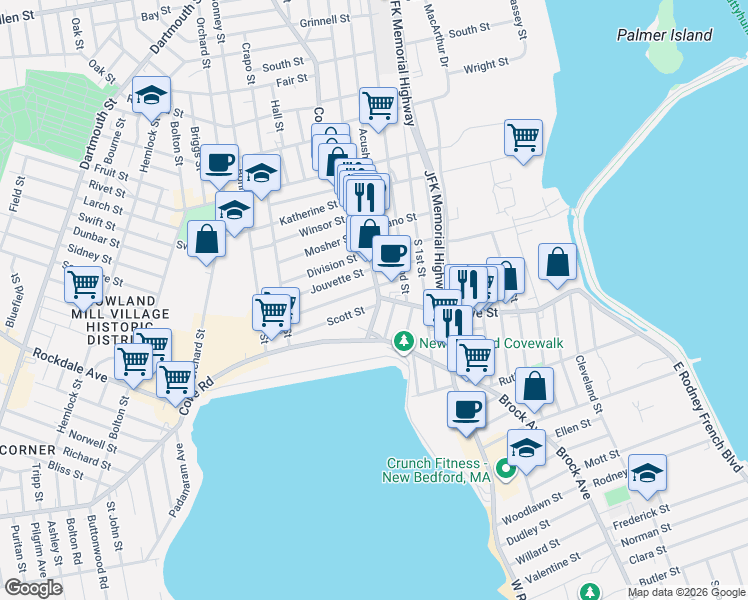The height and width of the screenshot is (600, 748).
Task: Click the Google logo
Action: click(x=33, y=588)
